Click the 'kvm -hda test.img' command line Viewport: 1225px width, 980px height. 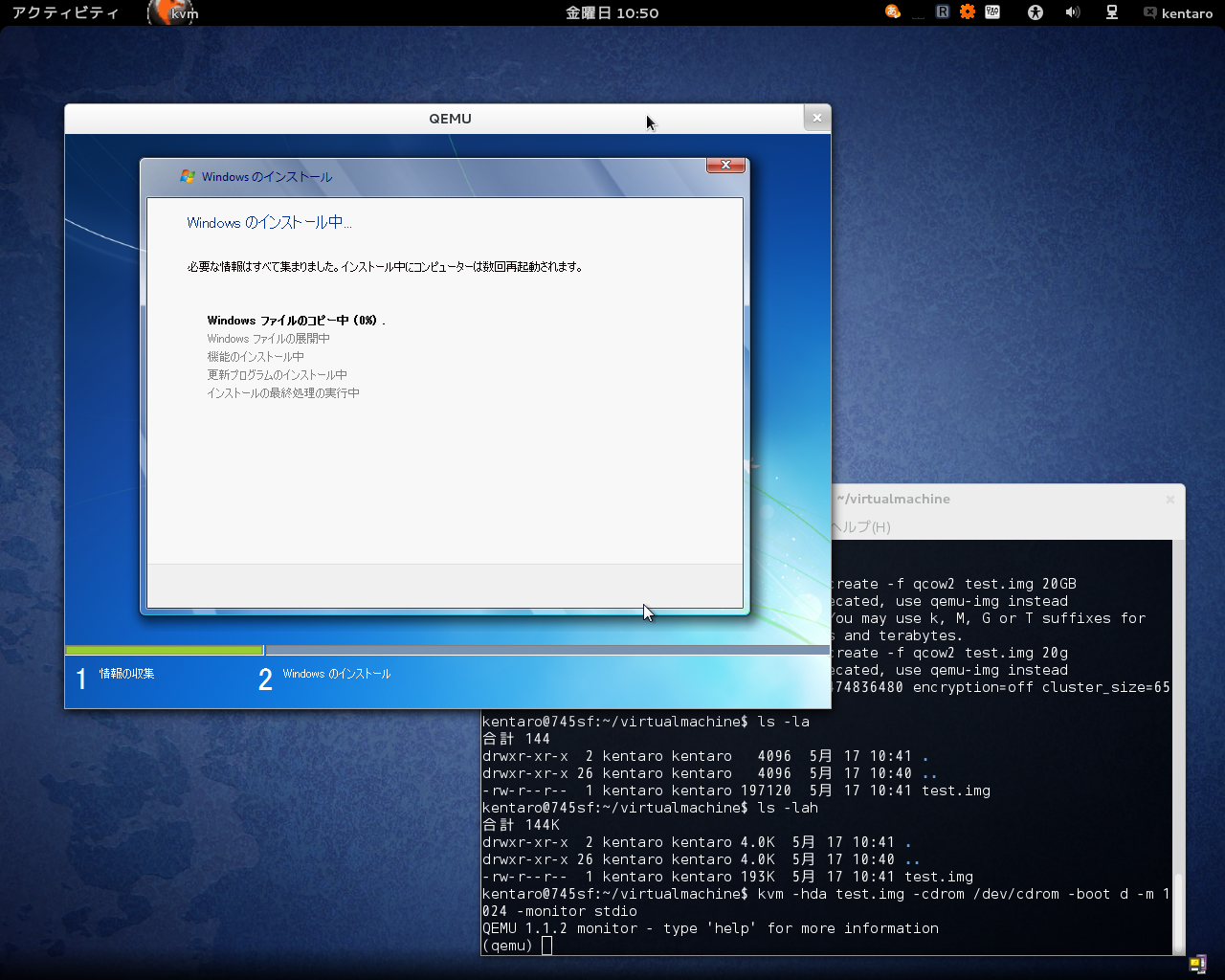(x=827, y=902)
